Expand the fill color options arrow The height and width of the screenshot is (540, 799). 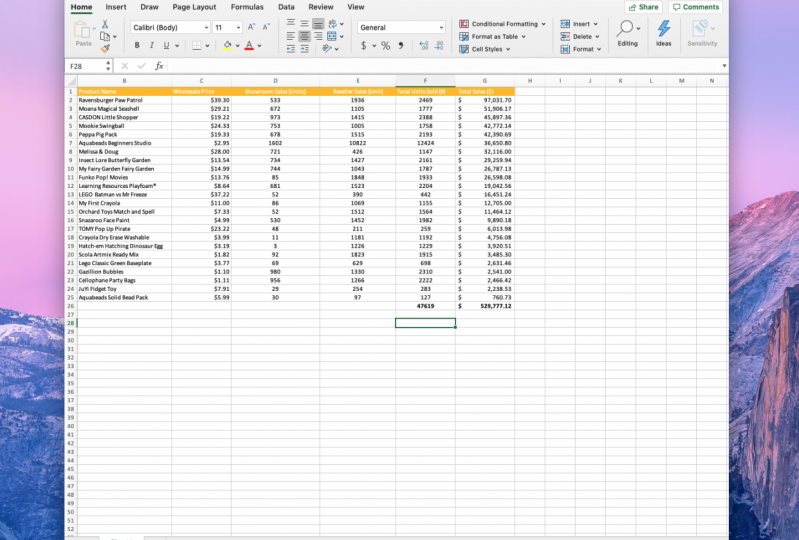click(237, 46)
